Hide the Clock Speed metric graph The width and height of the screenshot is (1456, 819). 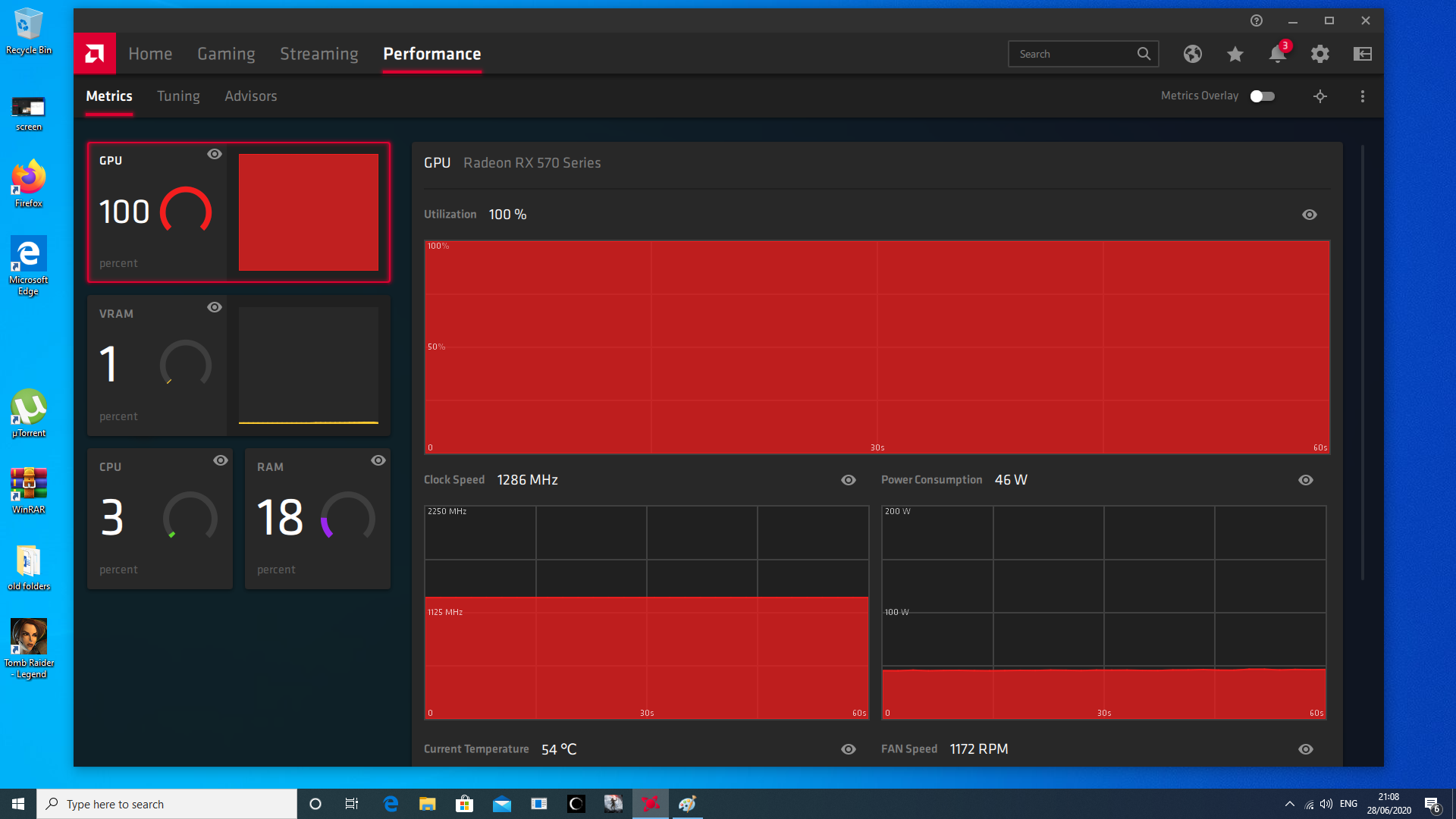849,480
